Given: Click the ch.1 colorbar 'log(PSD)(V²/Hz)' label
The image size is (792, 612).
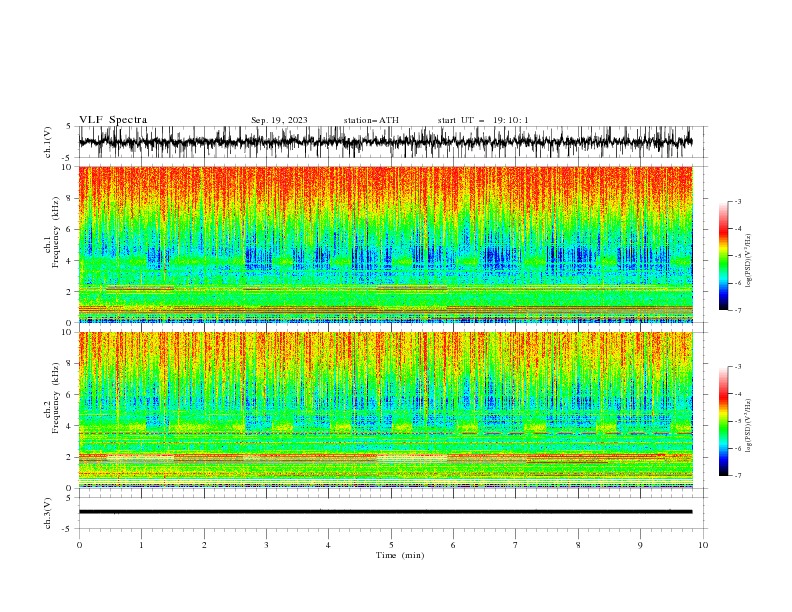Looking at the screenshot, I should (x=748, y=261).
